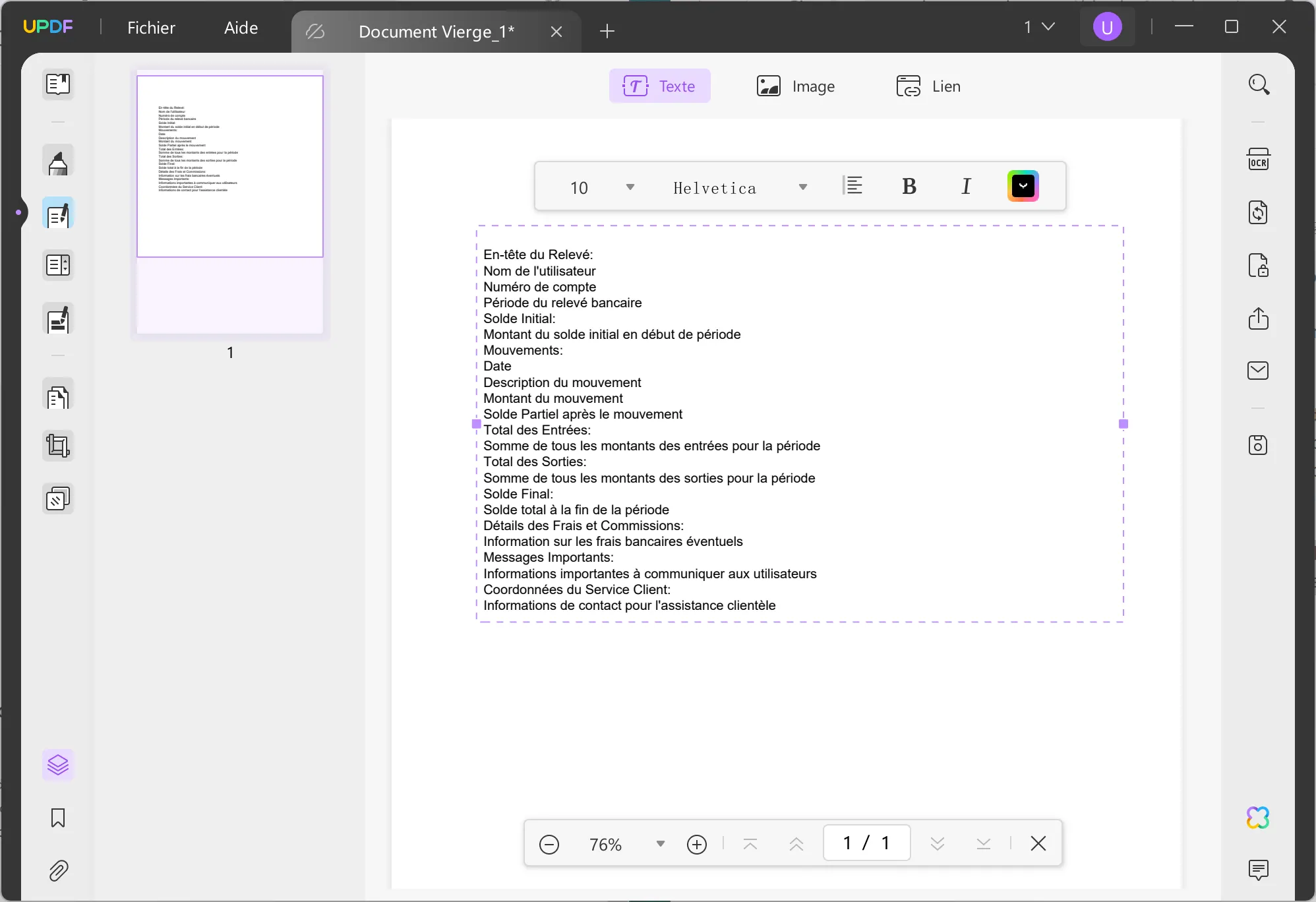This screenshot has width=1316, height=902.
Task: Click the Save as other icon
Action: 1259,445
